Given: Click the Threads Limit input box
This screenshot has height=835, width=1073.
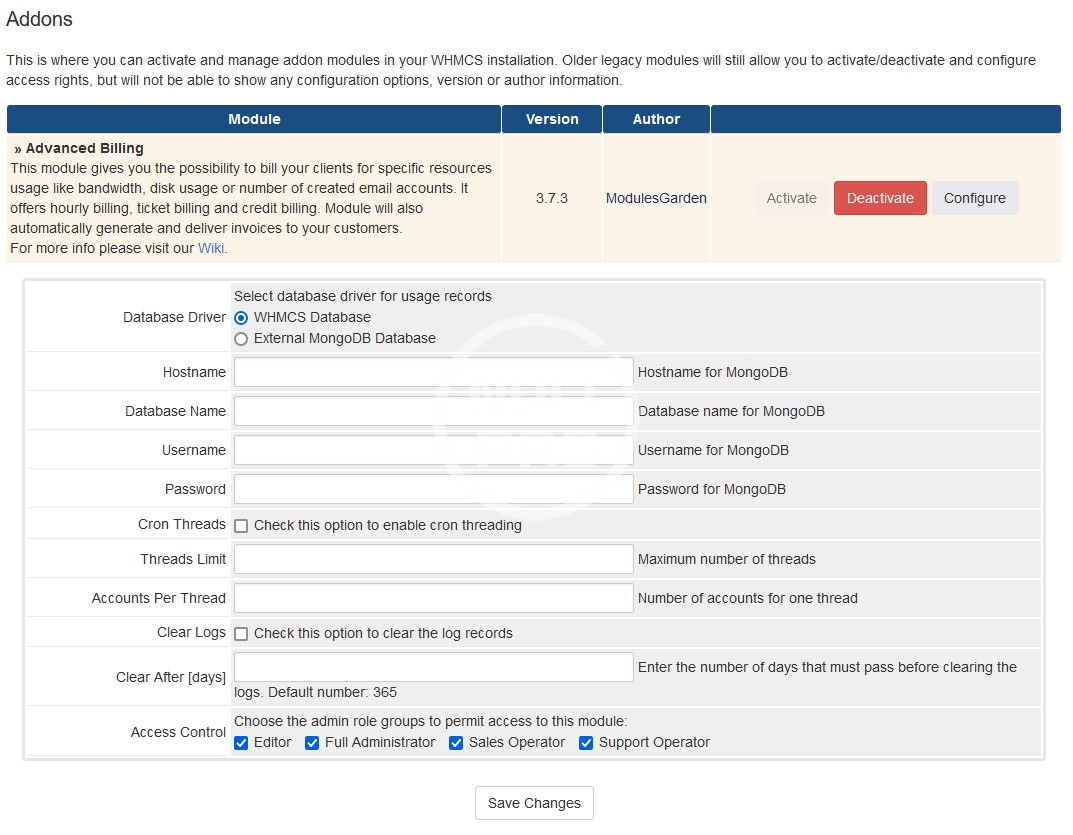Looking at the screenshot, I should pos(433,559).
